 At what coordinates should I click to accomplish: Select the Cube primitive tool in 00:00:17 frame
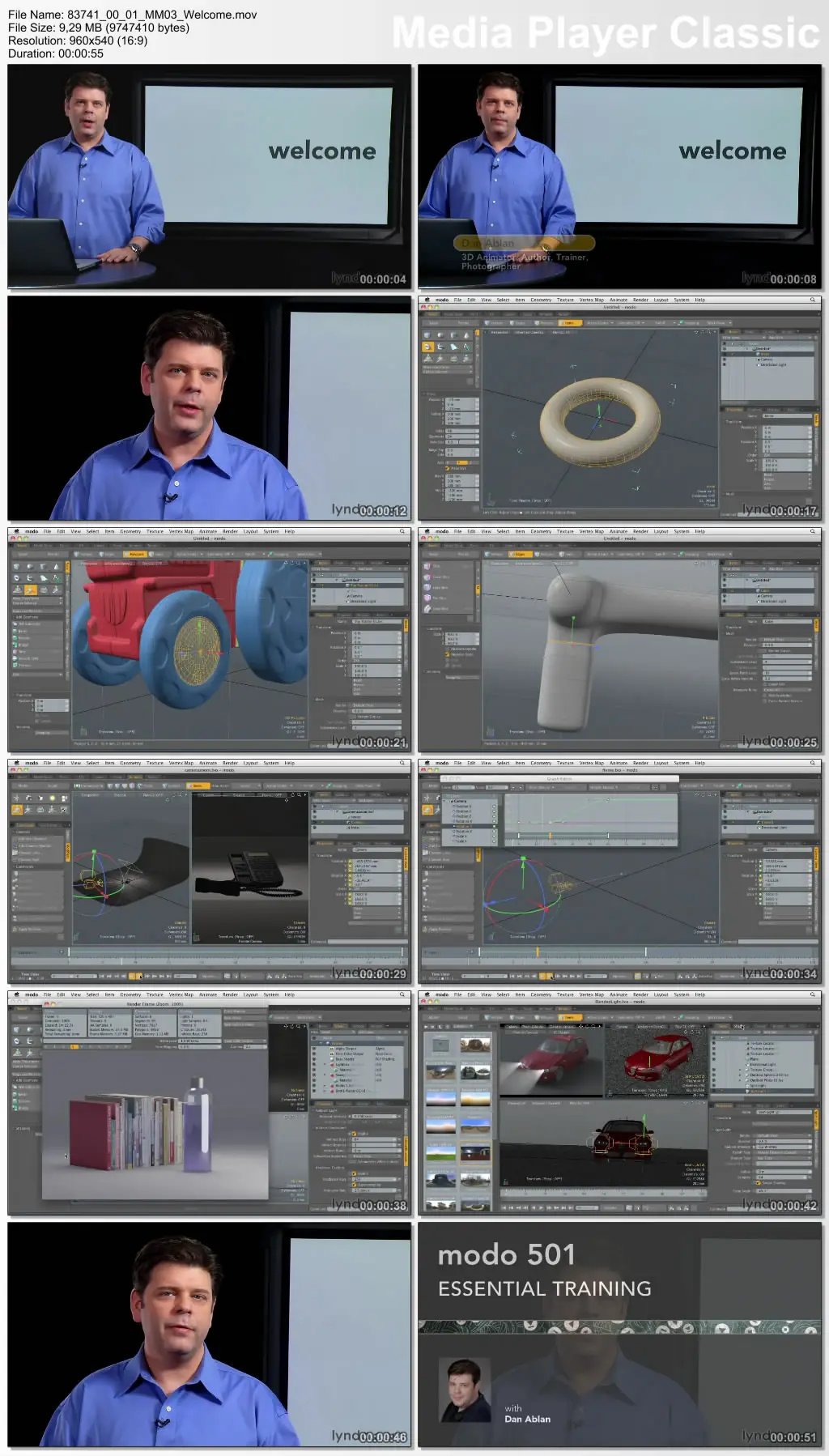click(428, 334)
